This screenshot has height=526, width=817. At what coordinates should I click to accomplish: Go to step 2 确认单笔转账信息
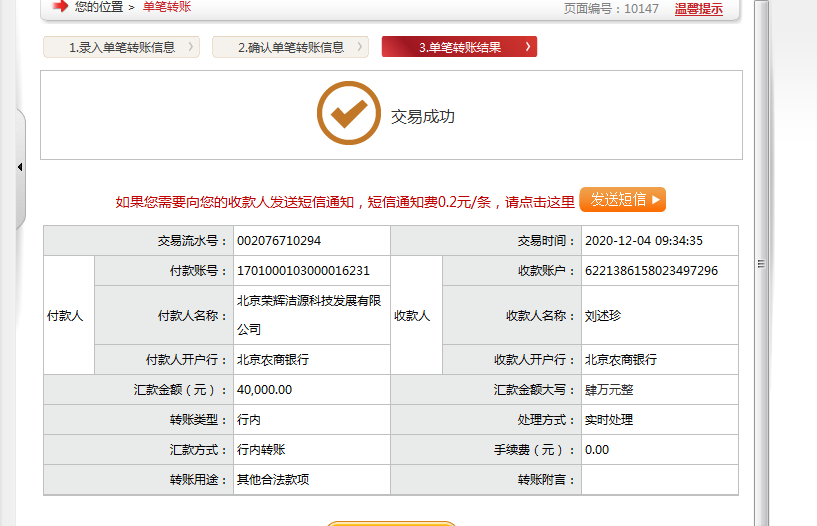290,47
